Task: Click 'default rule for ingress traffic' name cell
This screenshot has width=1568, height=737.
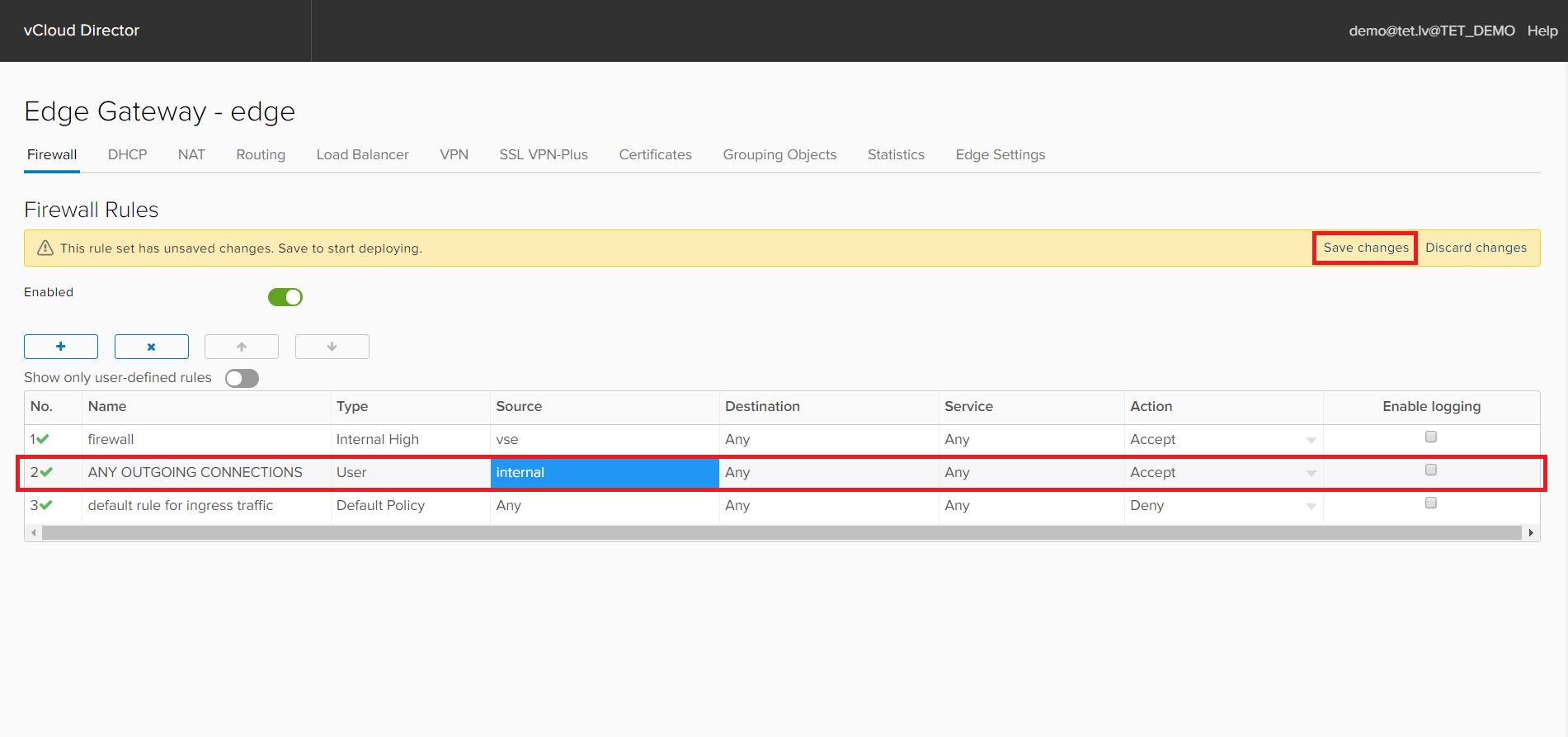Action: pyautogui.click(x=206, y=505)
